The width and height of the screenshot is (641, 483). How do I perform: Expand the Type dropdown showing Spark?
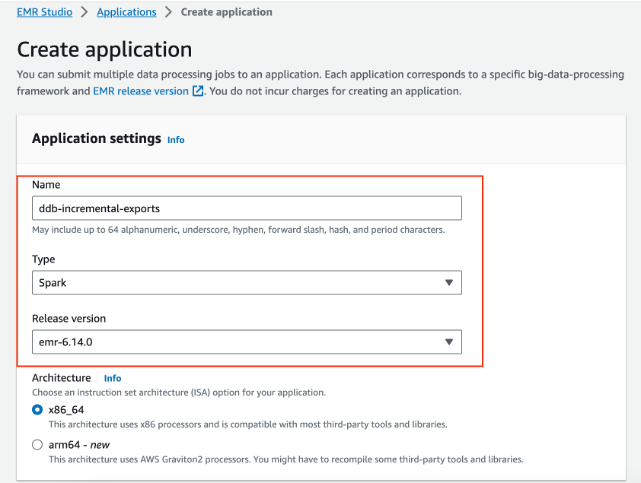coord(247,283)
